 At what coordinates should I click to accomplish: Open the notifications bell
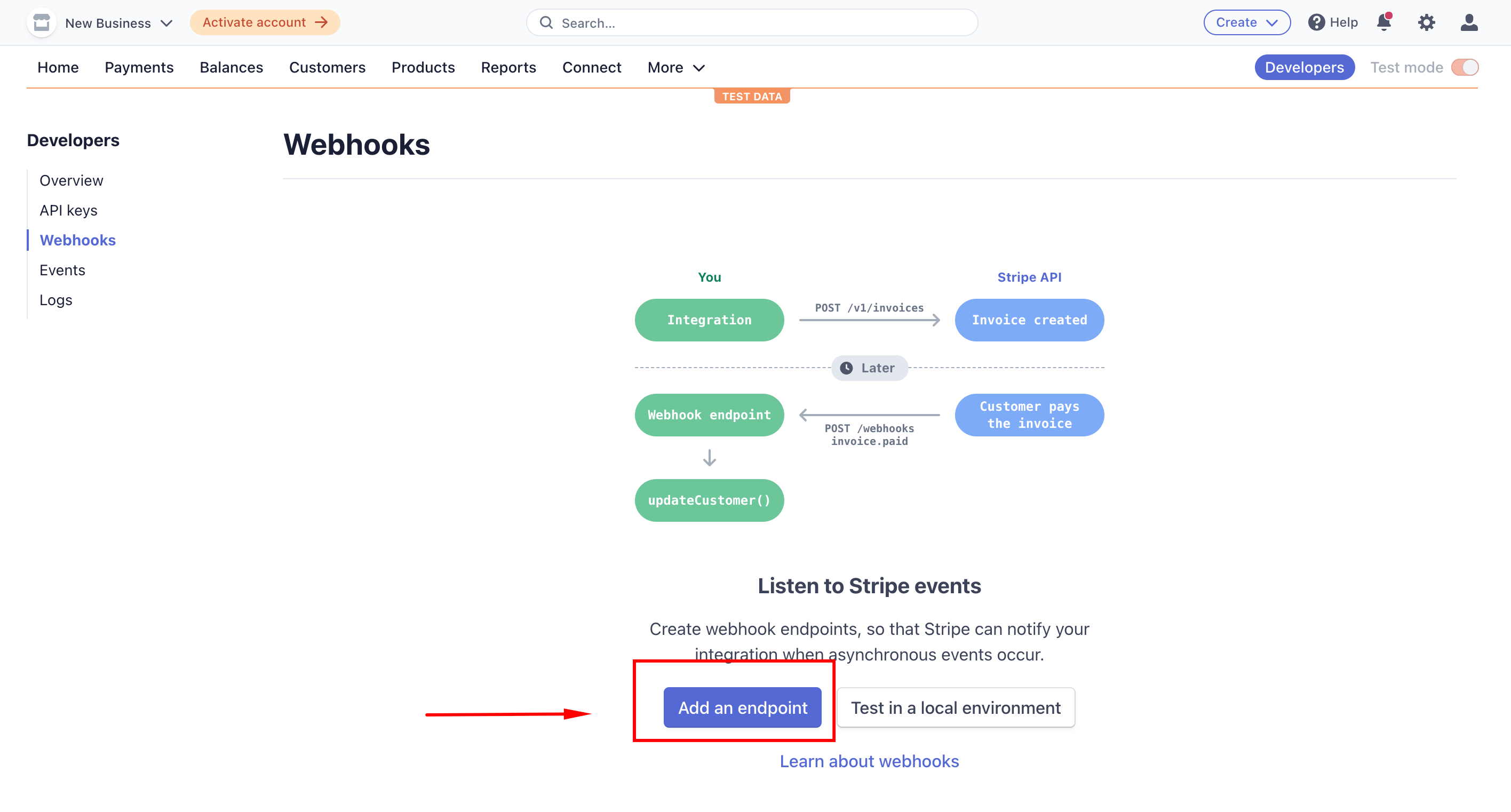(x=1385, y=22)
